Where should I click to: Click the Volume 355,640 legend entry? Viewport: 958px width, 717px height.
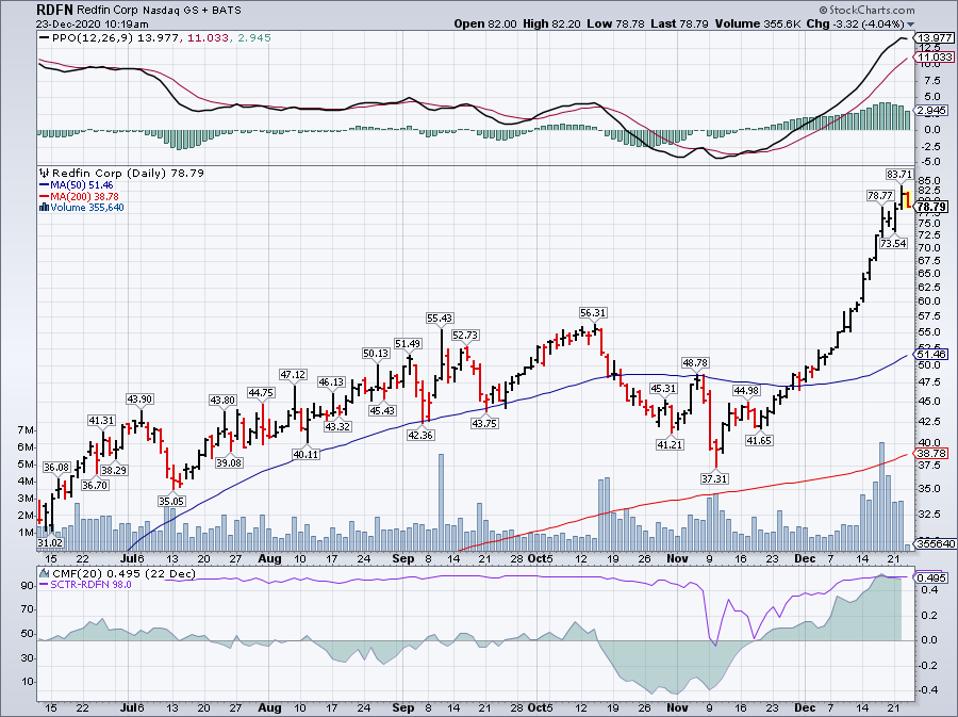pyautogui.click(x=87, y=207)
